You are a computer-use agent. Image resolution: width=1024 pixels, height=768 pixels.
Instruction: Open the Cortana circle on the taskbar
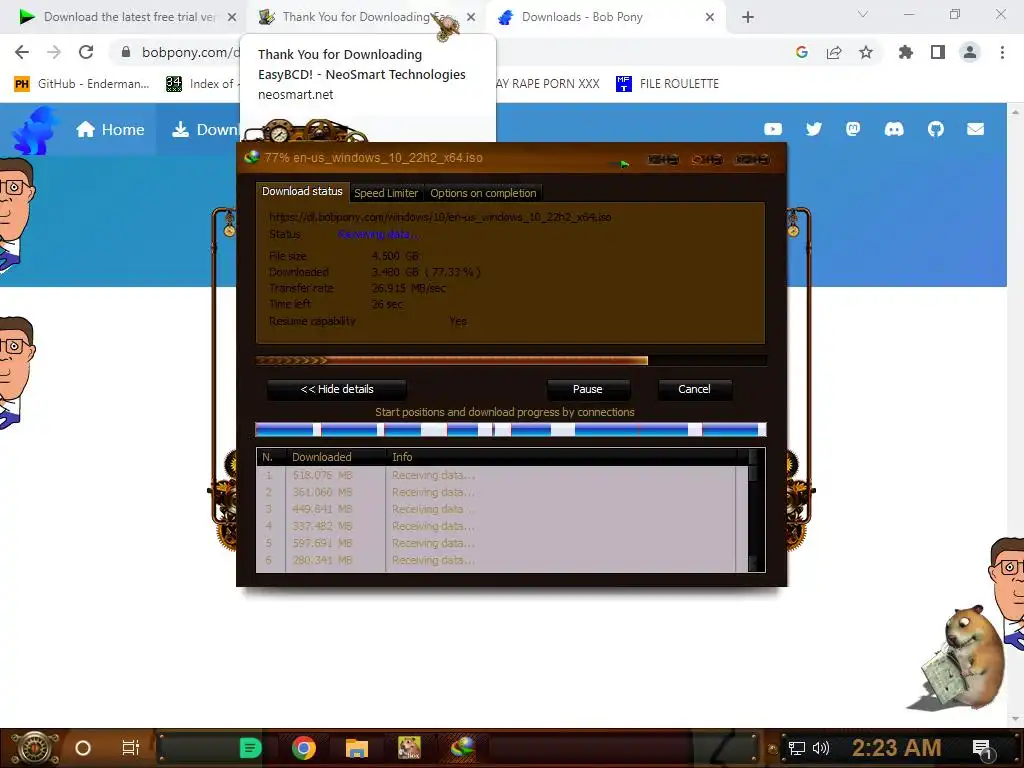(83, 748)
